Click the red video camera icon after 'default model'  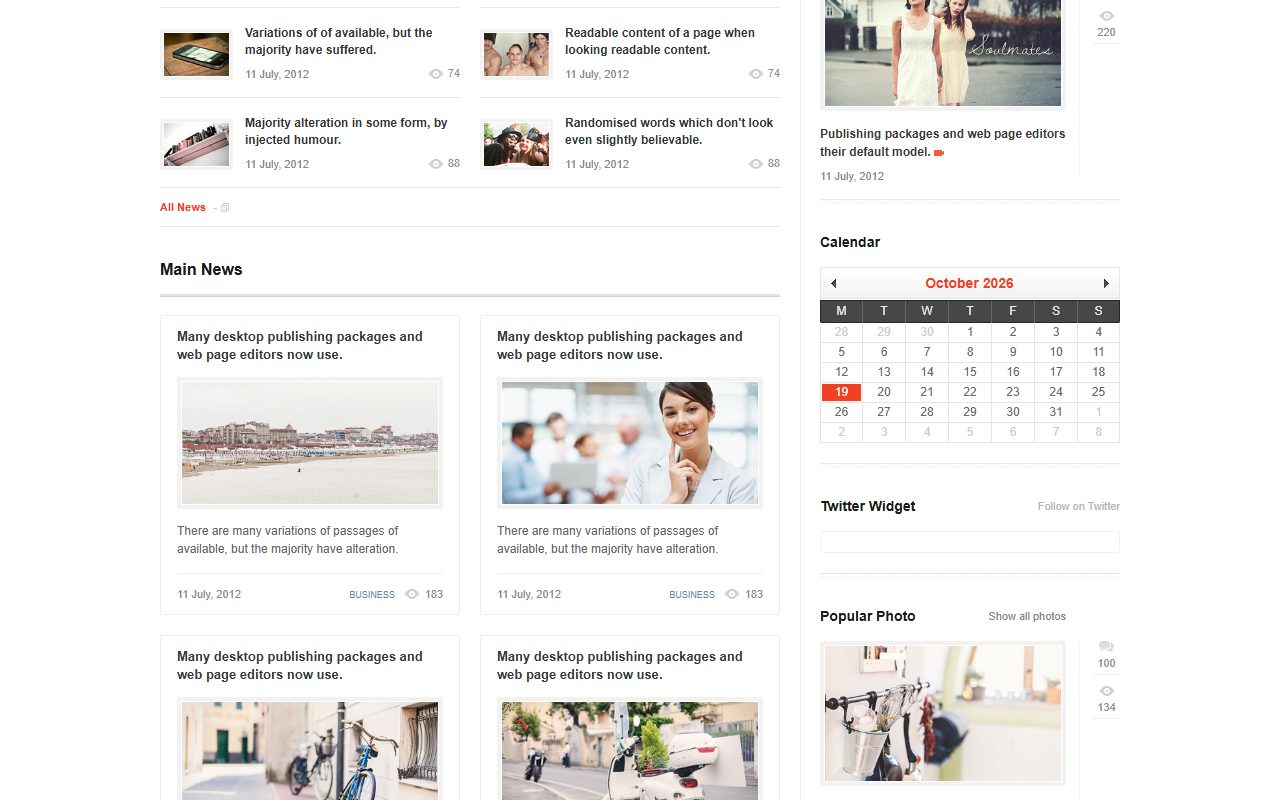[x=939, y=153]
